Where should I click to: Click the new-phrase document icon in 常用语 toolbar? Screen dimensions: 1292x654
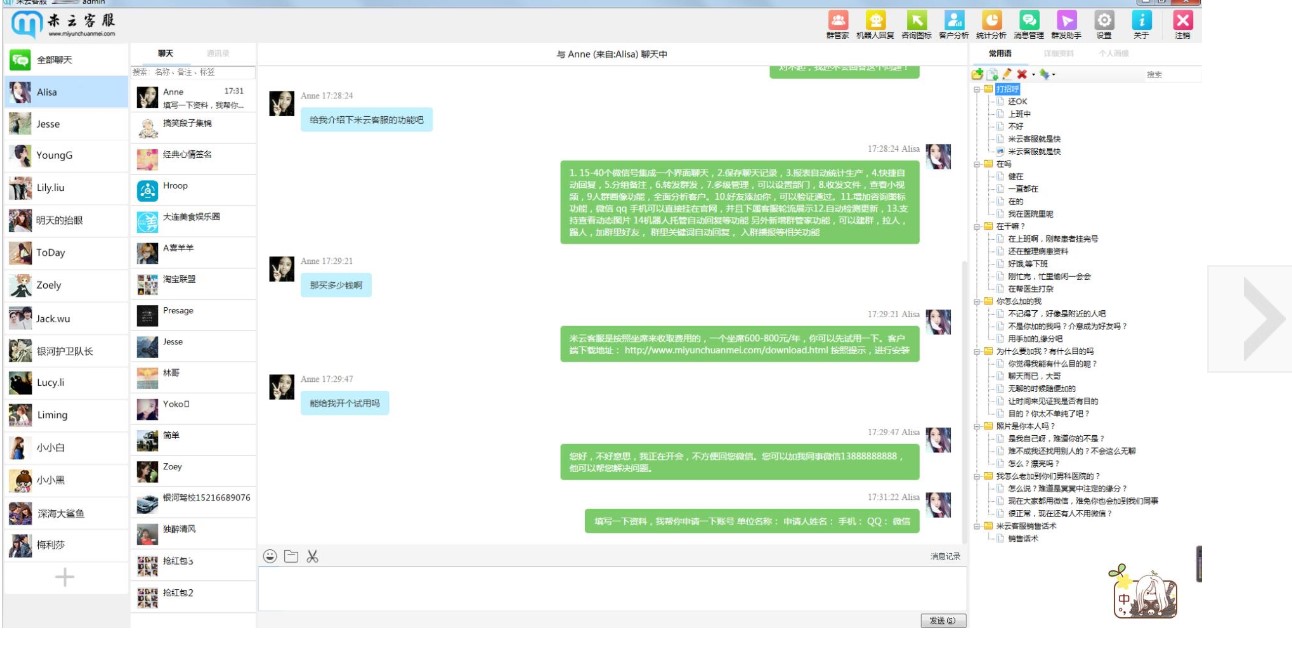(x=993, y=74)
